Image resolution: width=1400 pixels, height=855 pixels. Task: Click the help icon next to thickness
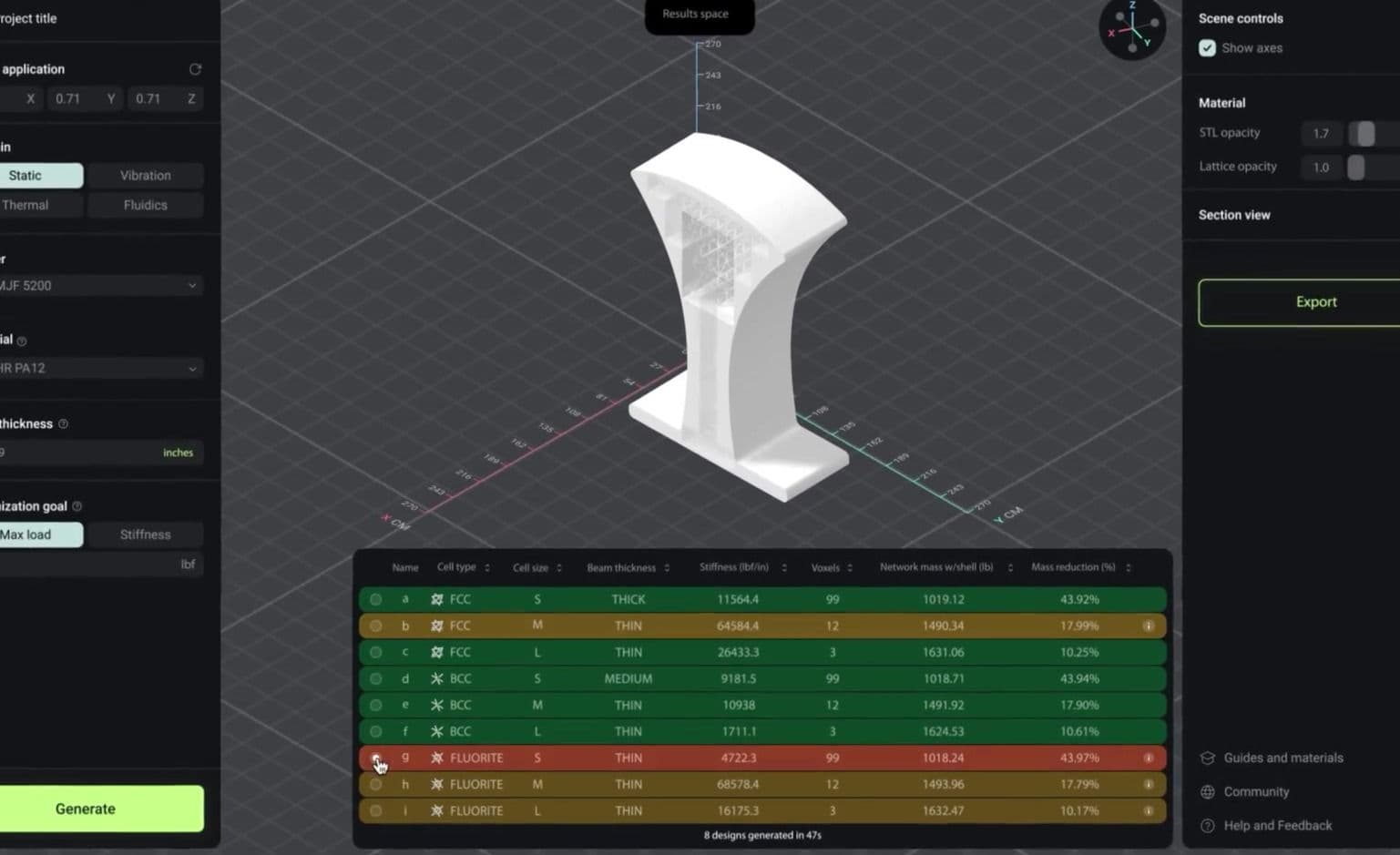click(63, 424)
